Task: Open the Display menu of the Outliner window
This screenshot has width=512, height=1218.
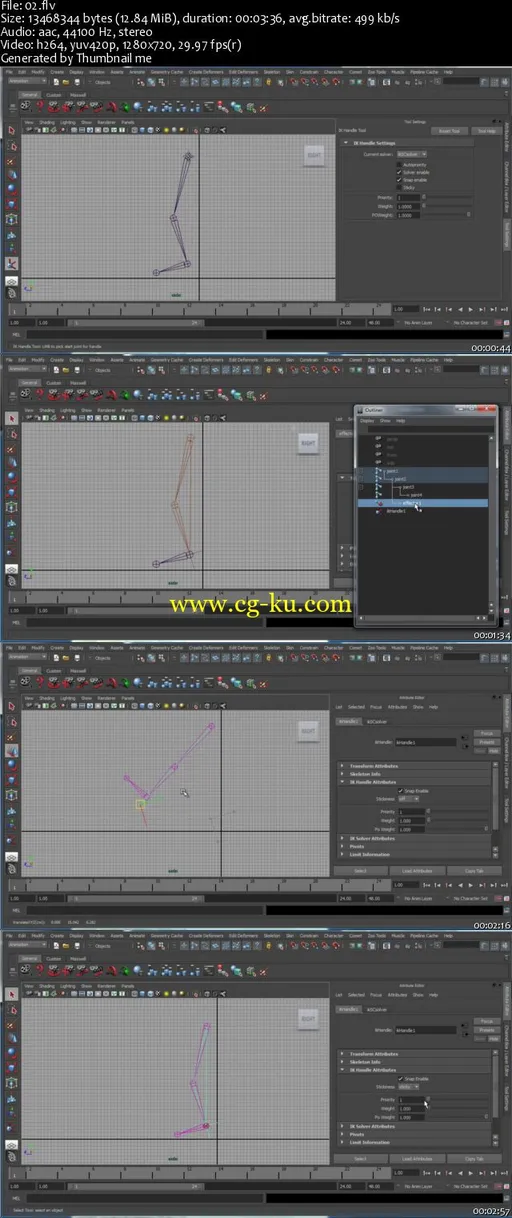Action: pyautogui.click(x=367, y=421)
